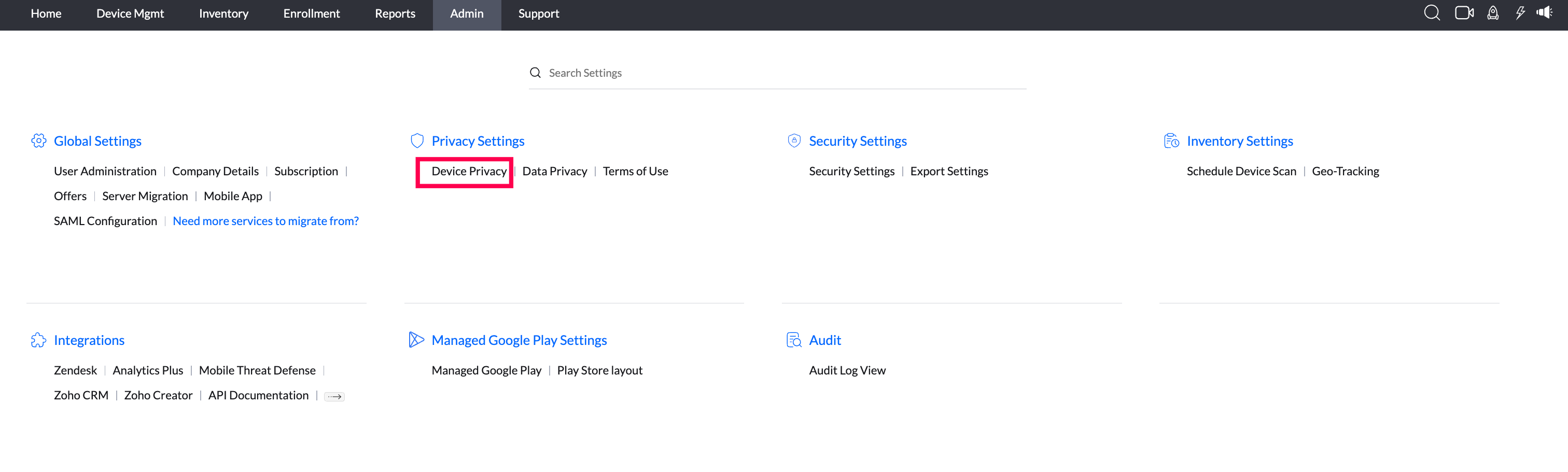1568x472 pixels.
Task: Open Mobile App settings
Action: click(232, 196)
